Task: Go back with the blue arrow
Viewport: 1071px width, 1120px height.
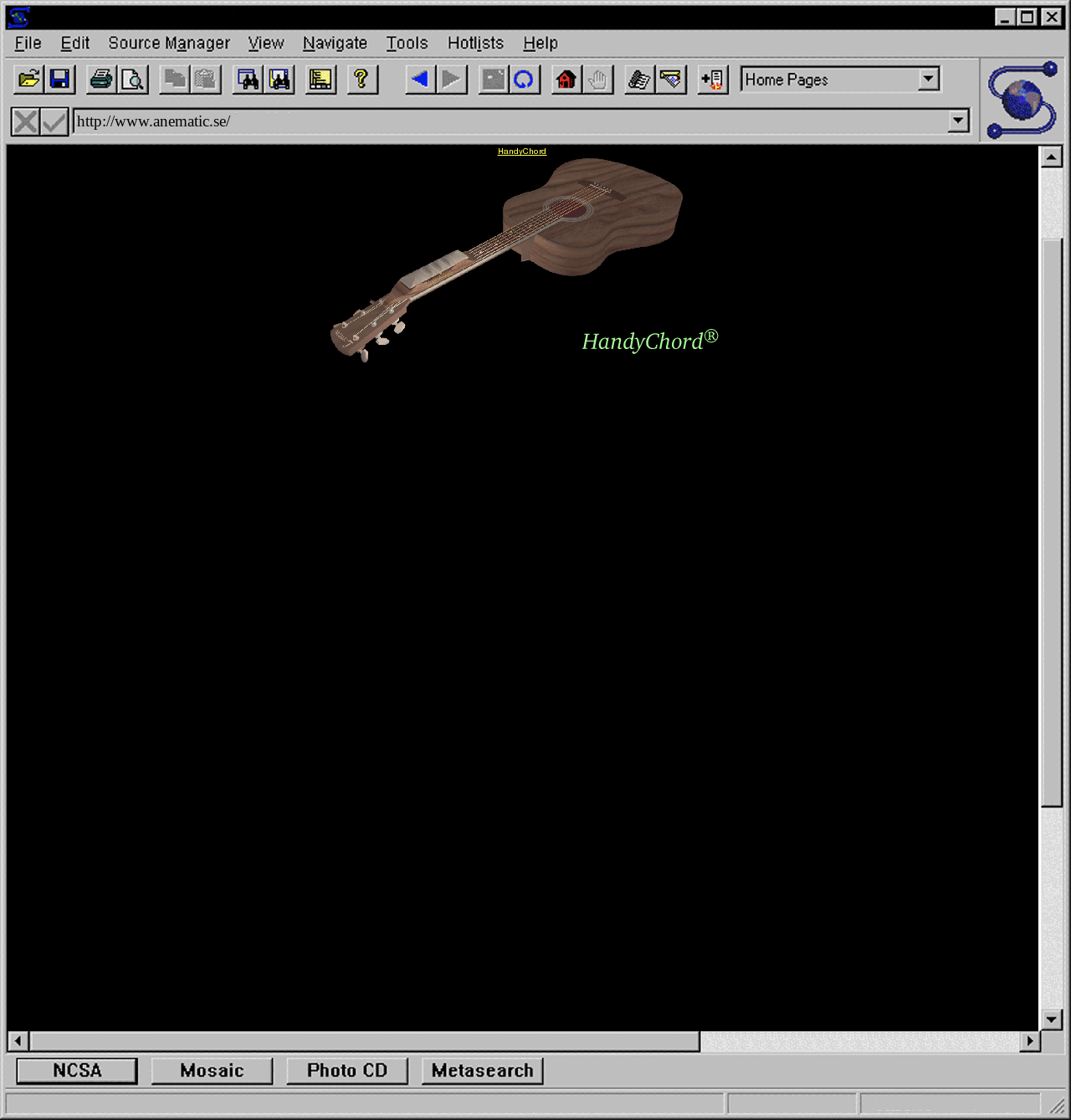Action: [x=420, y=80]
